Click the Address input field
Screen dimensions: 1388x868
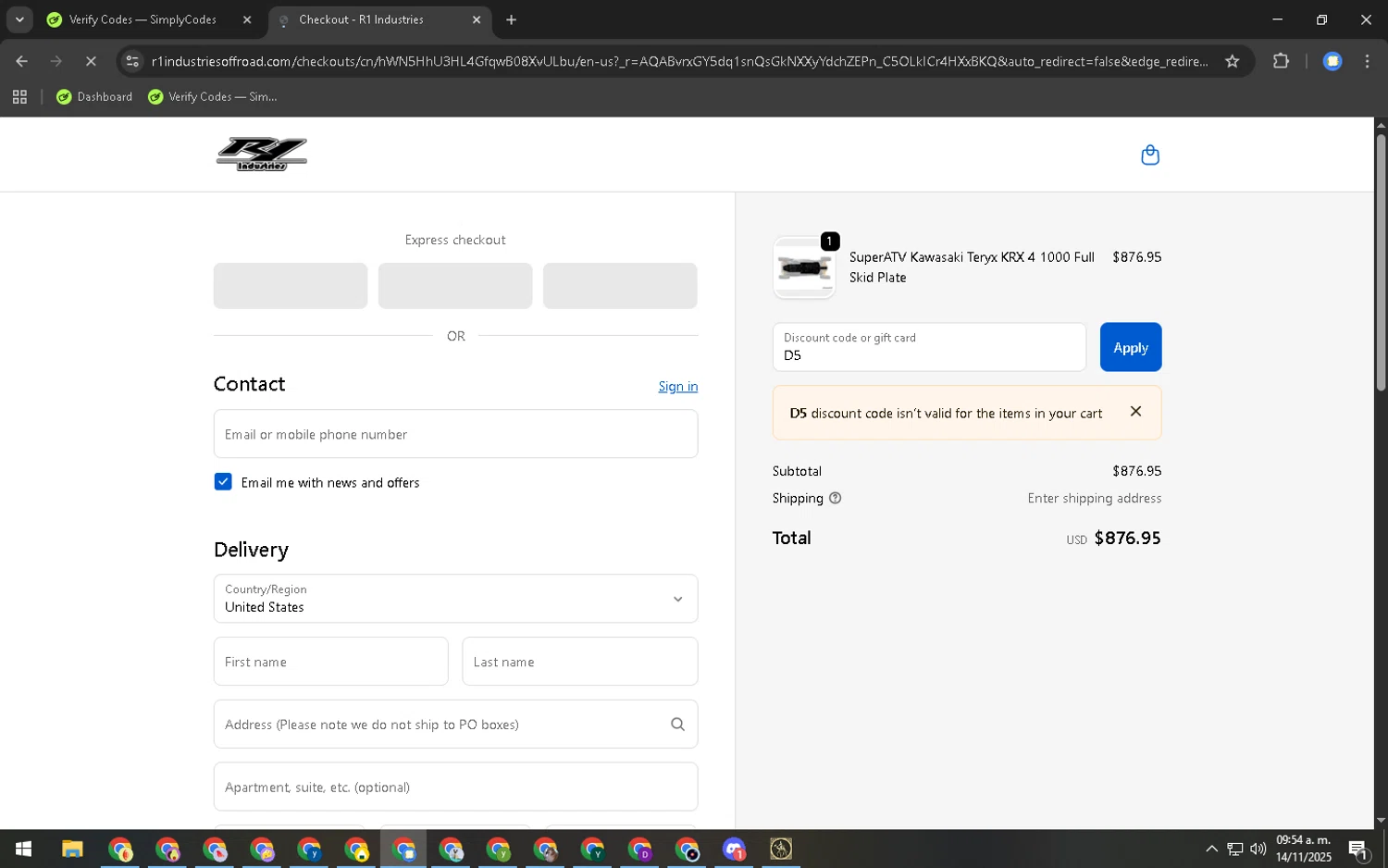point(455,725)
